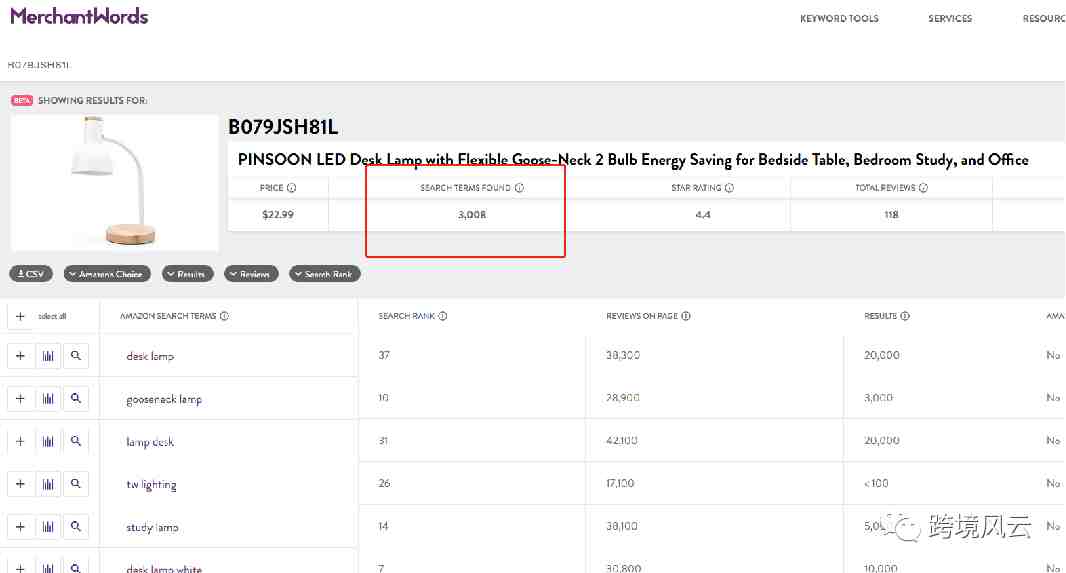
Task: Download results with the CSV button
Action: point(31,274)
